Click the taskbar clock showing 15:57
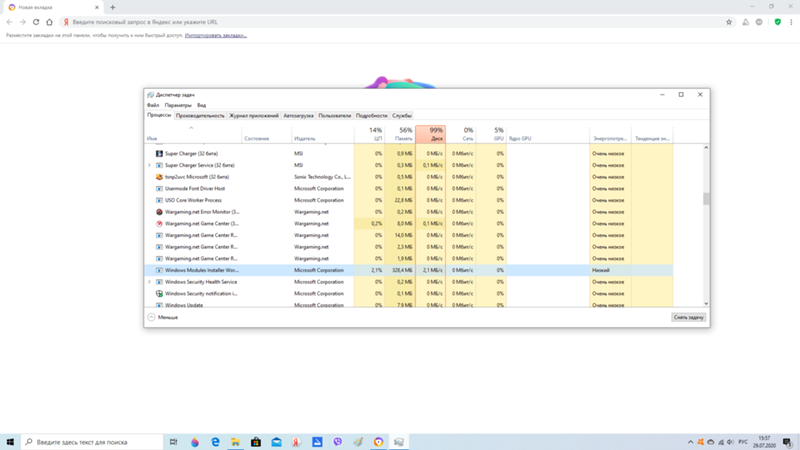Viewport: 800px width, 450px height. [764, 442]
